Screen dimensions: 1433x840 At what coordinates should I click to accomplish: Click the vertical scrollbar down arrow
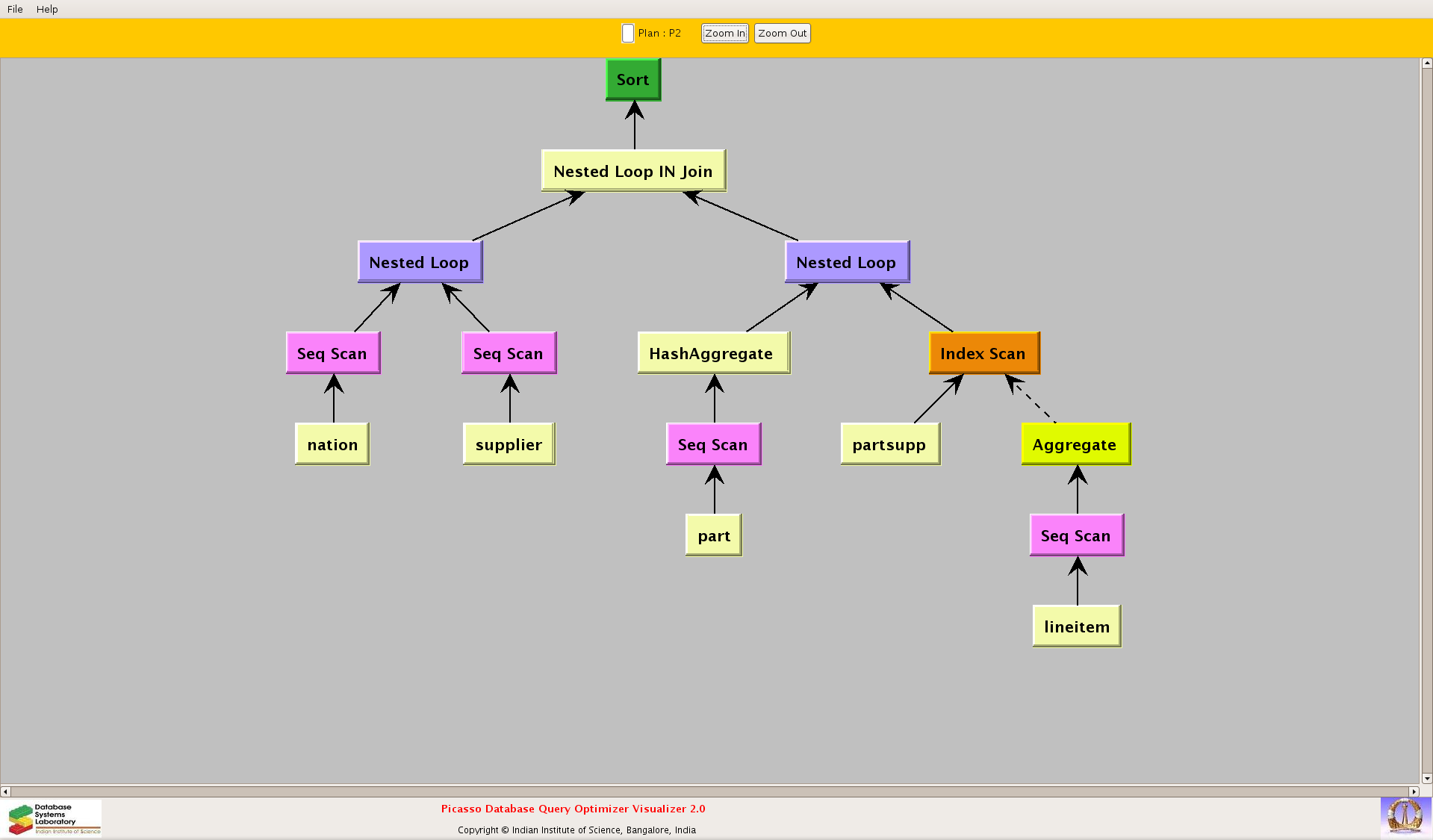click(1426, 778)
